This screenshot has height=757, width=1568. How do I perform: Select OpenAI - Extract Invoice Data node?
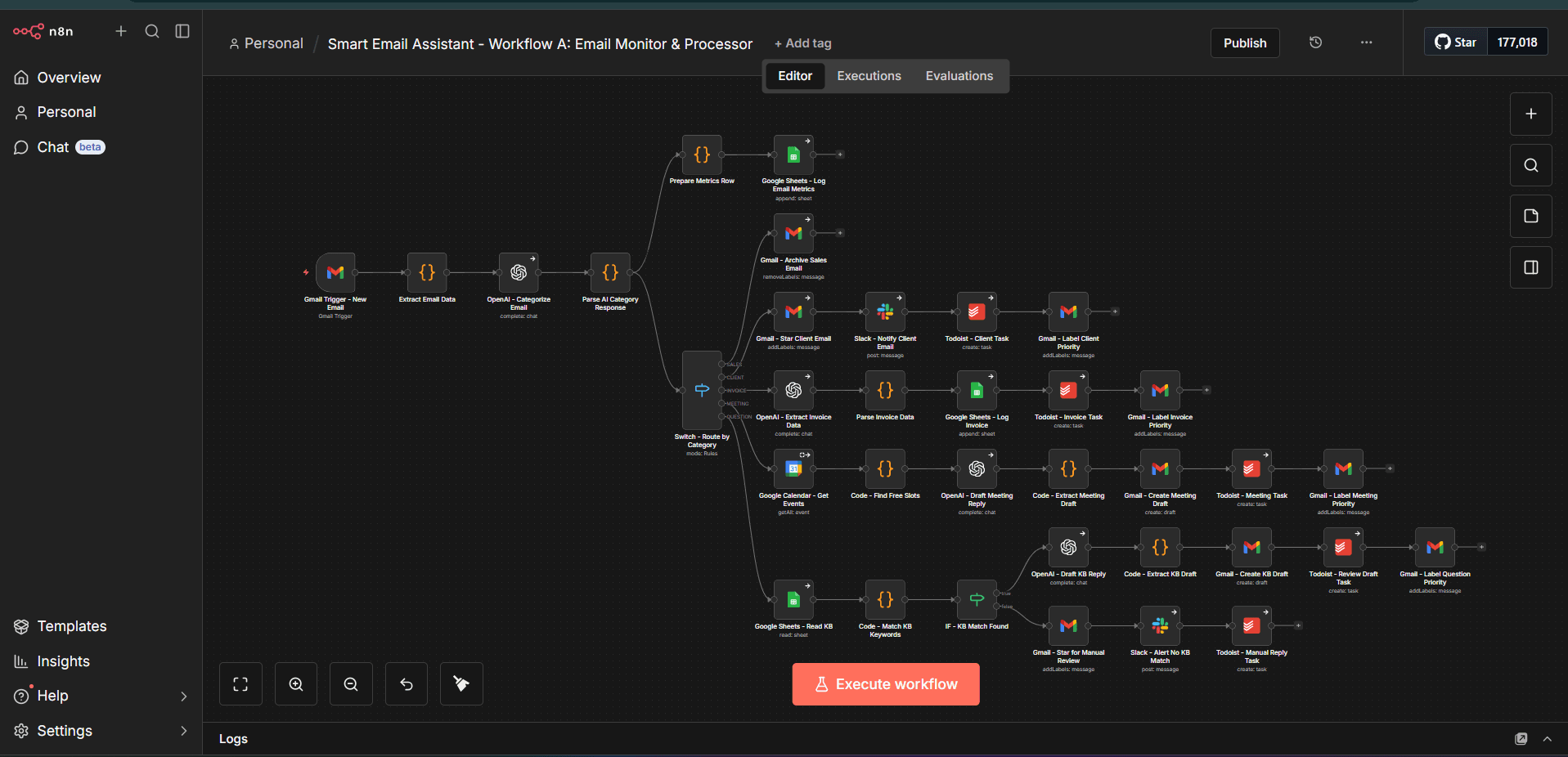[x=793, y=390]
